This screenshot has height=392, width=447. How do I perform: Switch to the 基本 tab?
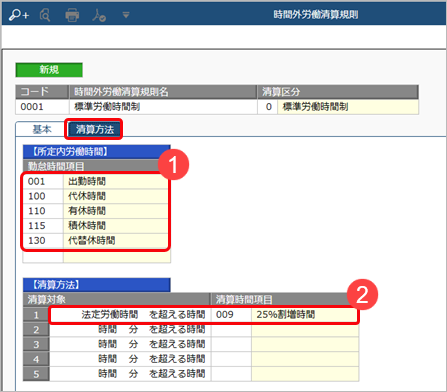42,129
